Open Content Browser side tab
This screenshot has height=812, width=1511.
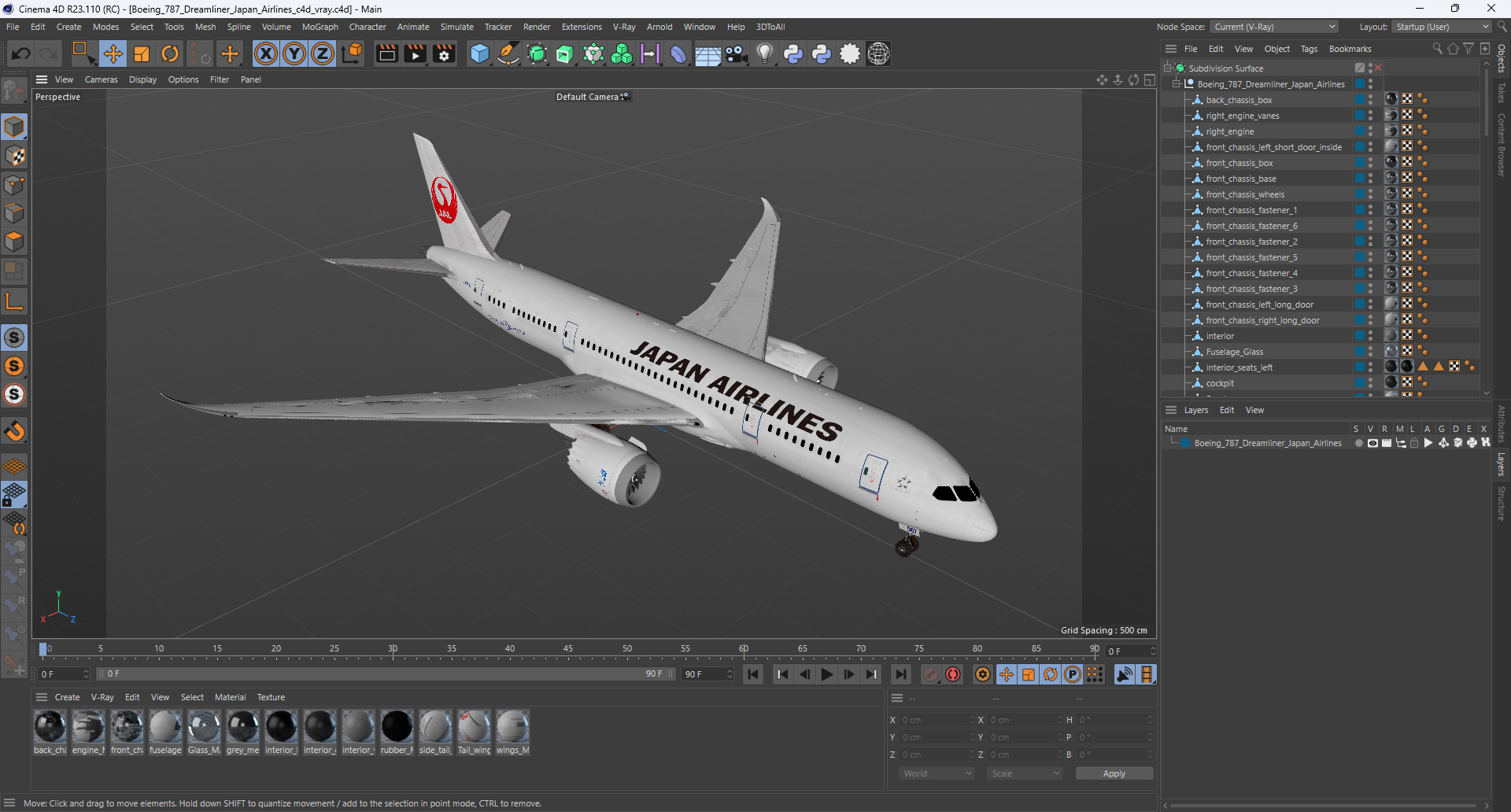[x=1502, y=144]
